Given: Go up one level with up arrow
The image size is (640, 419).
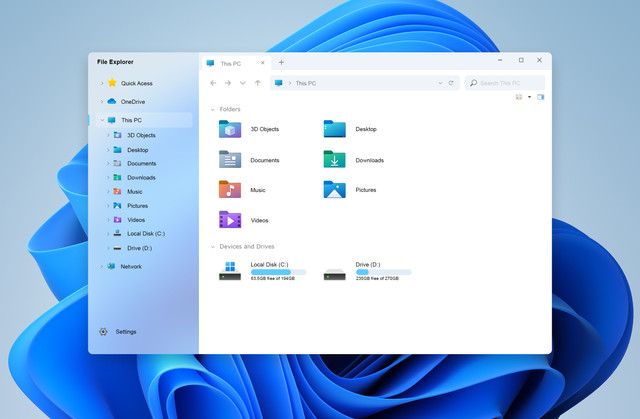Looking at the screenshot, I should click(x=258, y=83).
